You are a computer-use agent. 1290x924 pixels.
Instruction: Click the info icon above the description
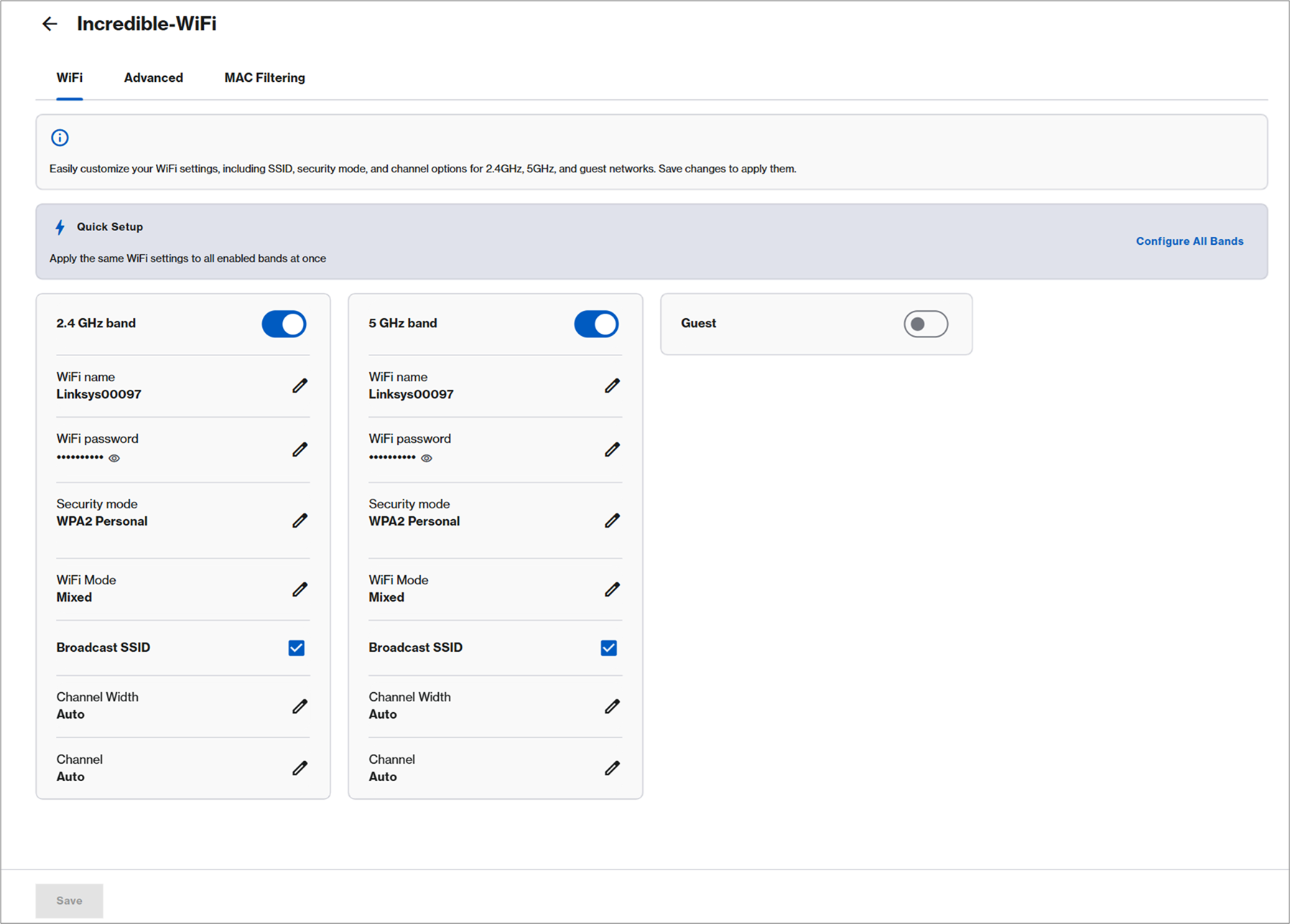click(60, 137)
